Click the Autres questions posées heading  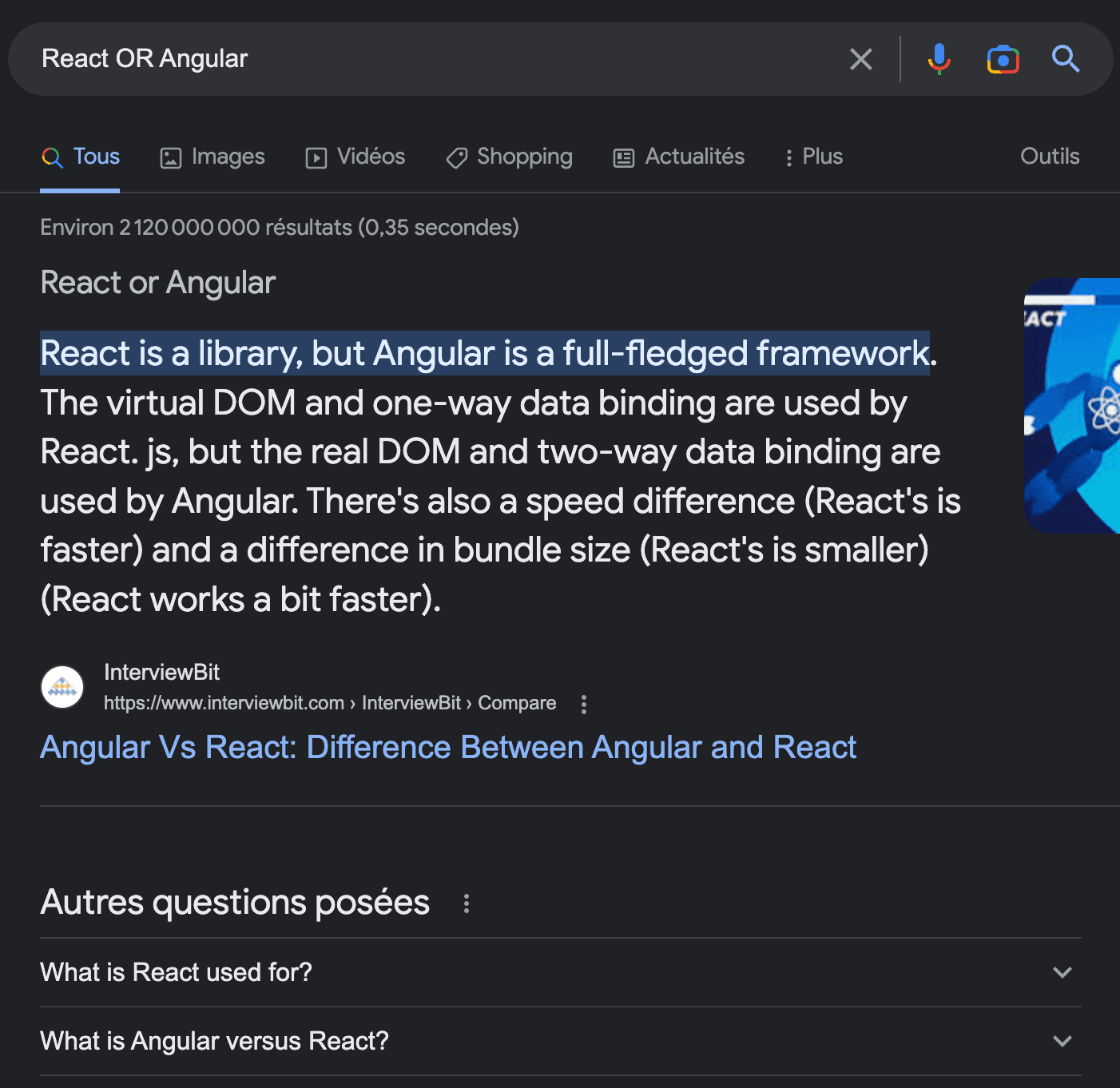[x=235, y=903]
